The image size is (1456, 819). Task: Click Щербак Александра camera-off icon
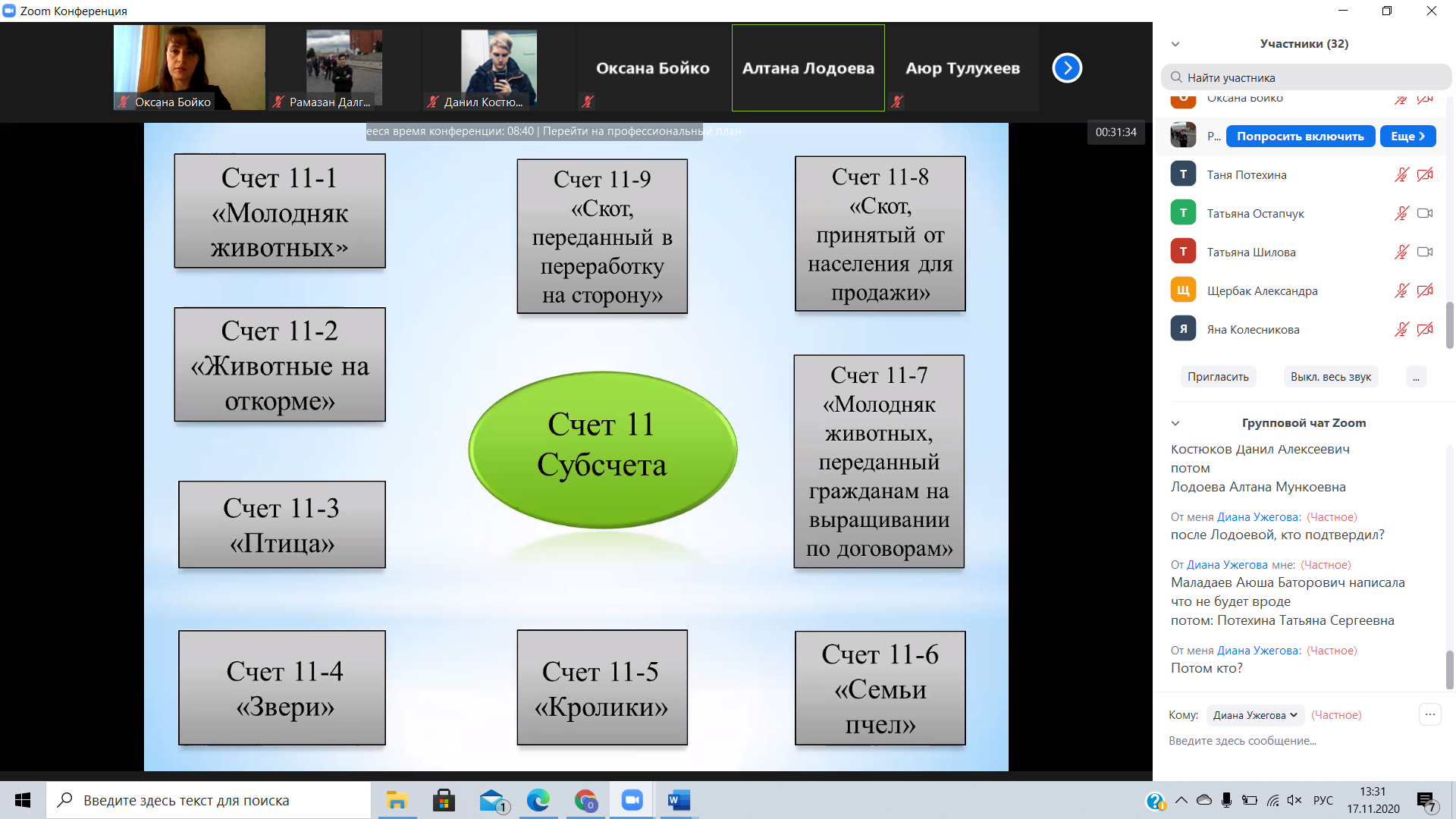(1425, 290)
